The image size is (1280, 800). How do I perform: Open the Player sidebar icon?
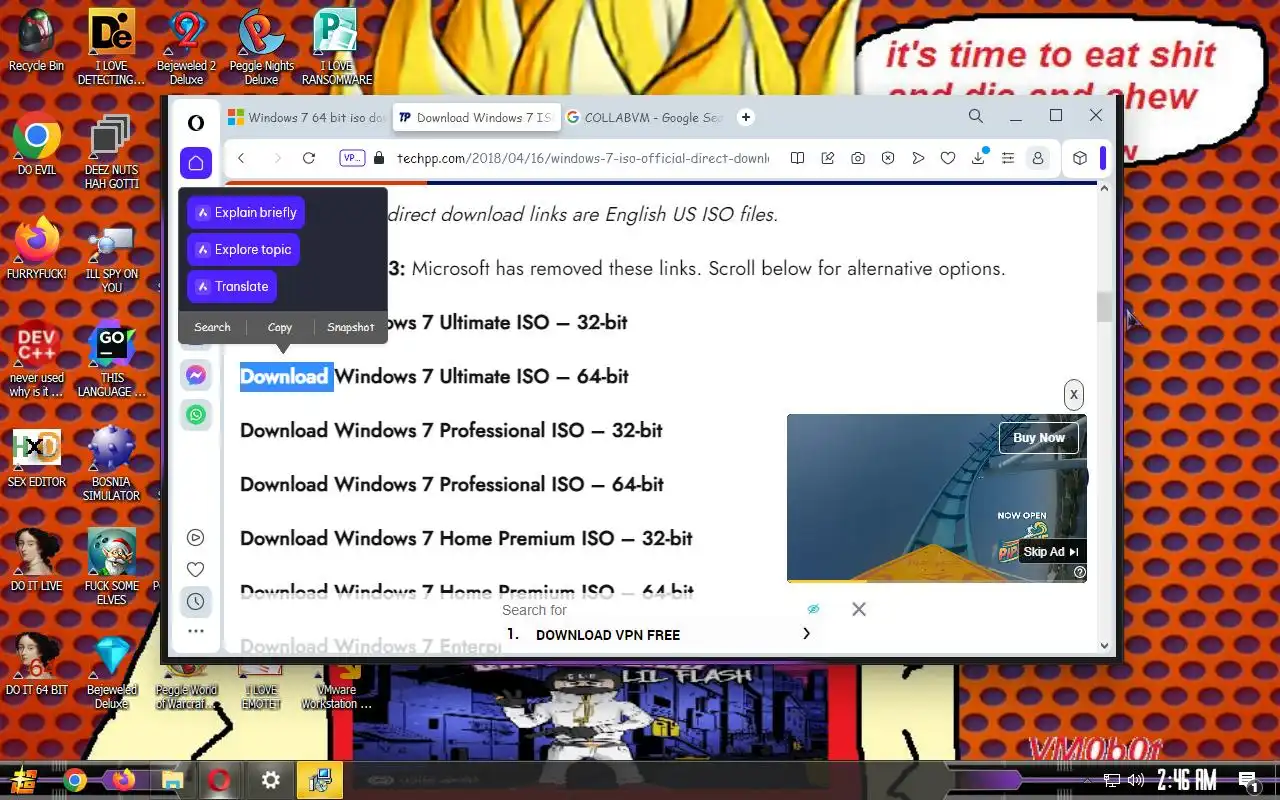pyautogui.click(x=195, y=537)
